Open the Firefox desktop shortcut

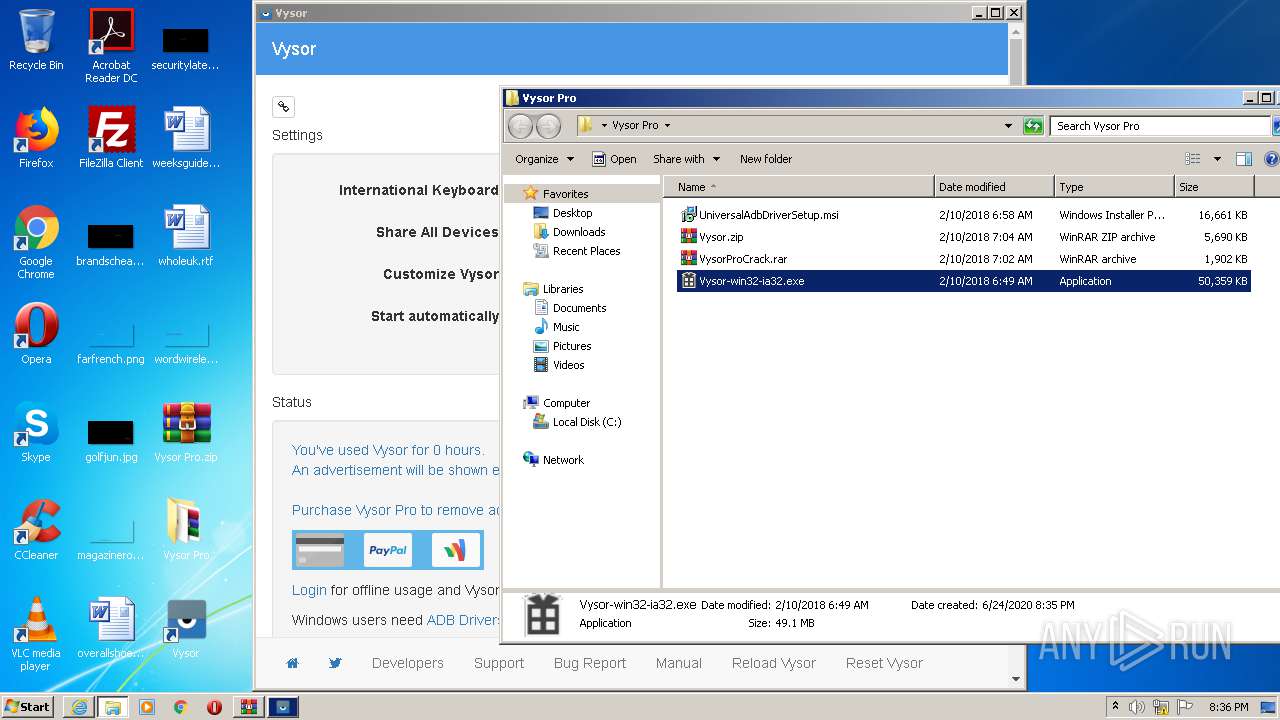pos(36,138)
